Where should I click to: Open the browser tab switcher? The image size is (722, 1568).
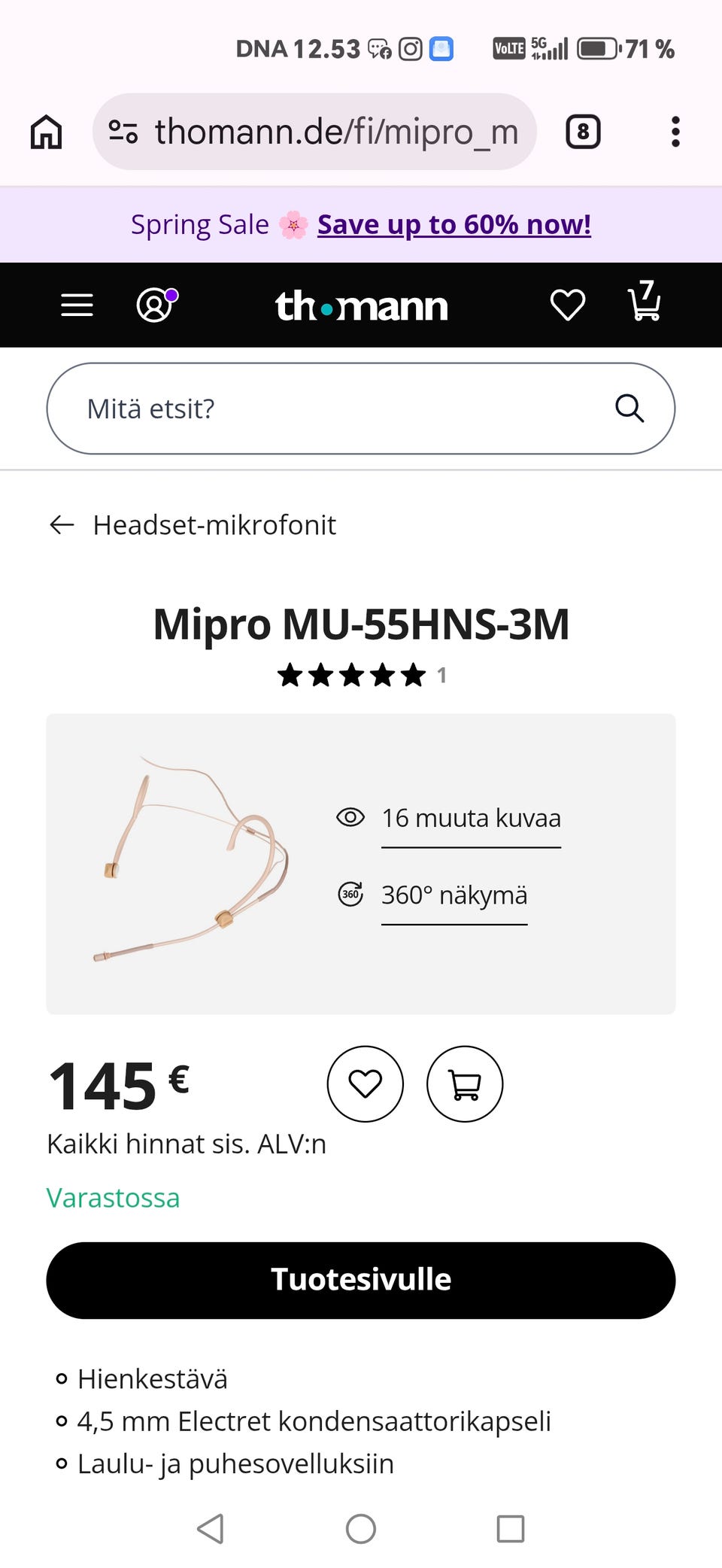(583, 132)
